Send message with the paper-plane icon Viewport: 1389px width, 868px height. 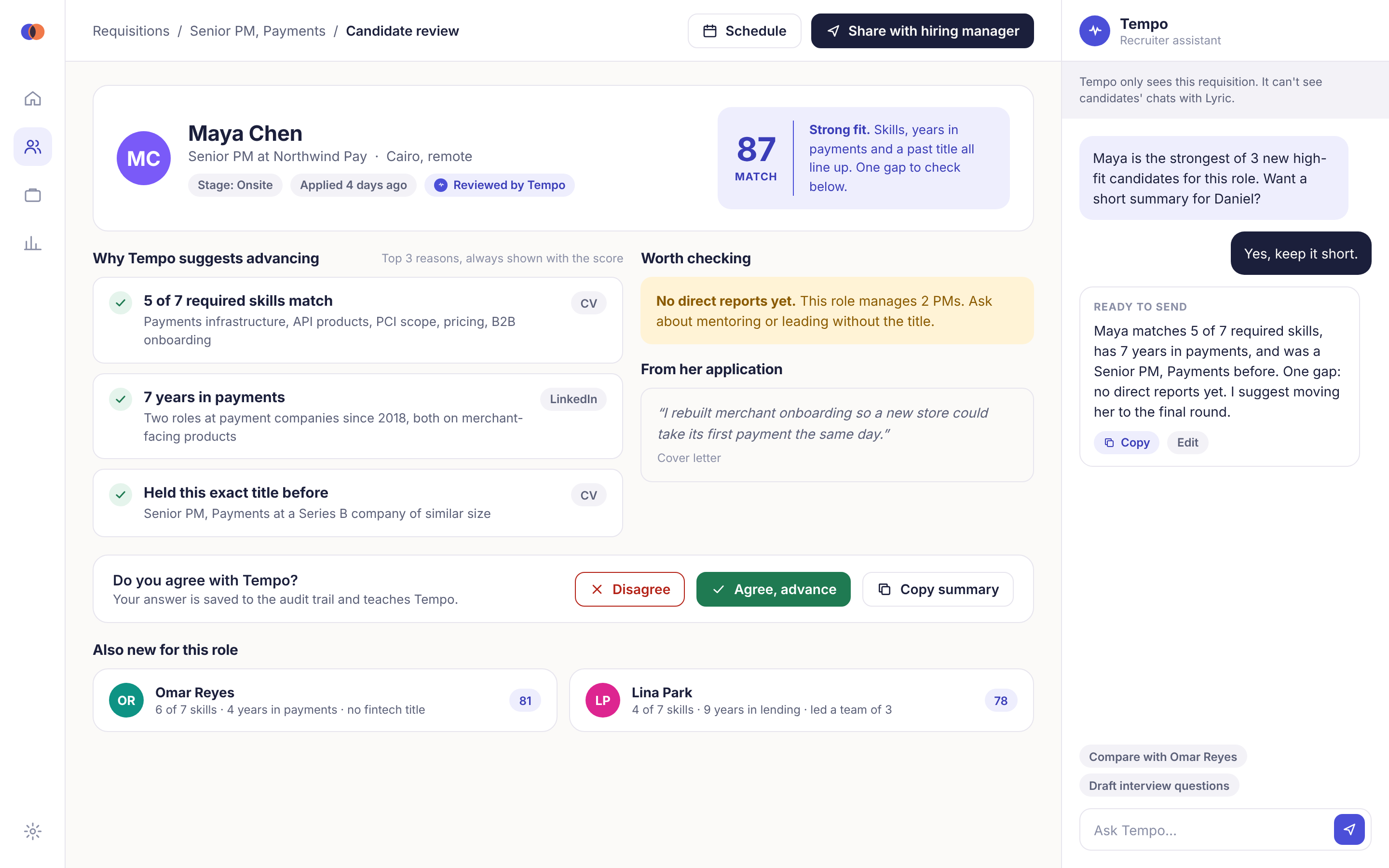click(1349, 829)
